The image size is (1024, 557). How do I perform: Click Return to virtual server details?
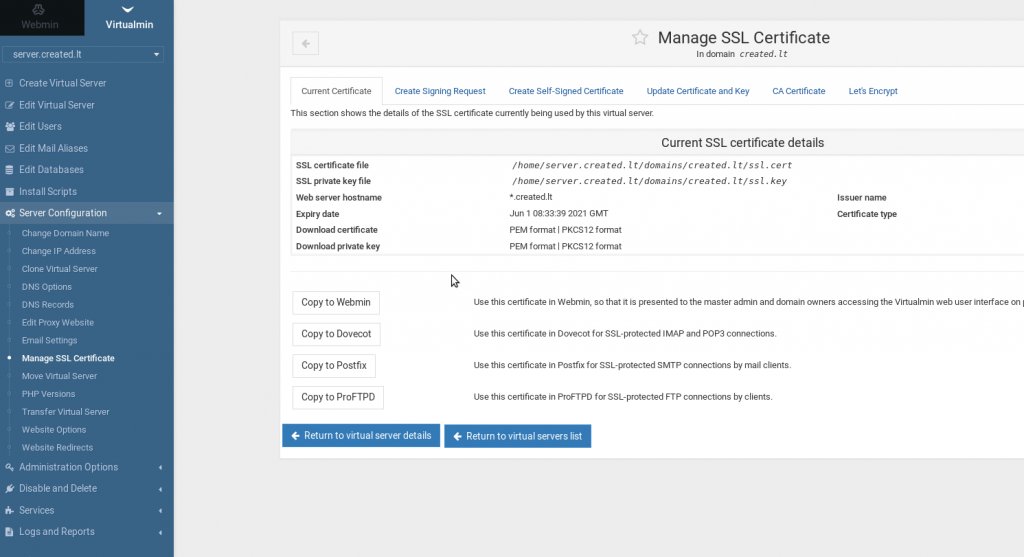(361, 436)
